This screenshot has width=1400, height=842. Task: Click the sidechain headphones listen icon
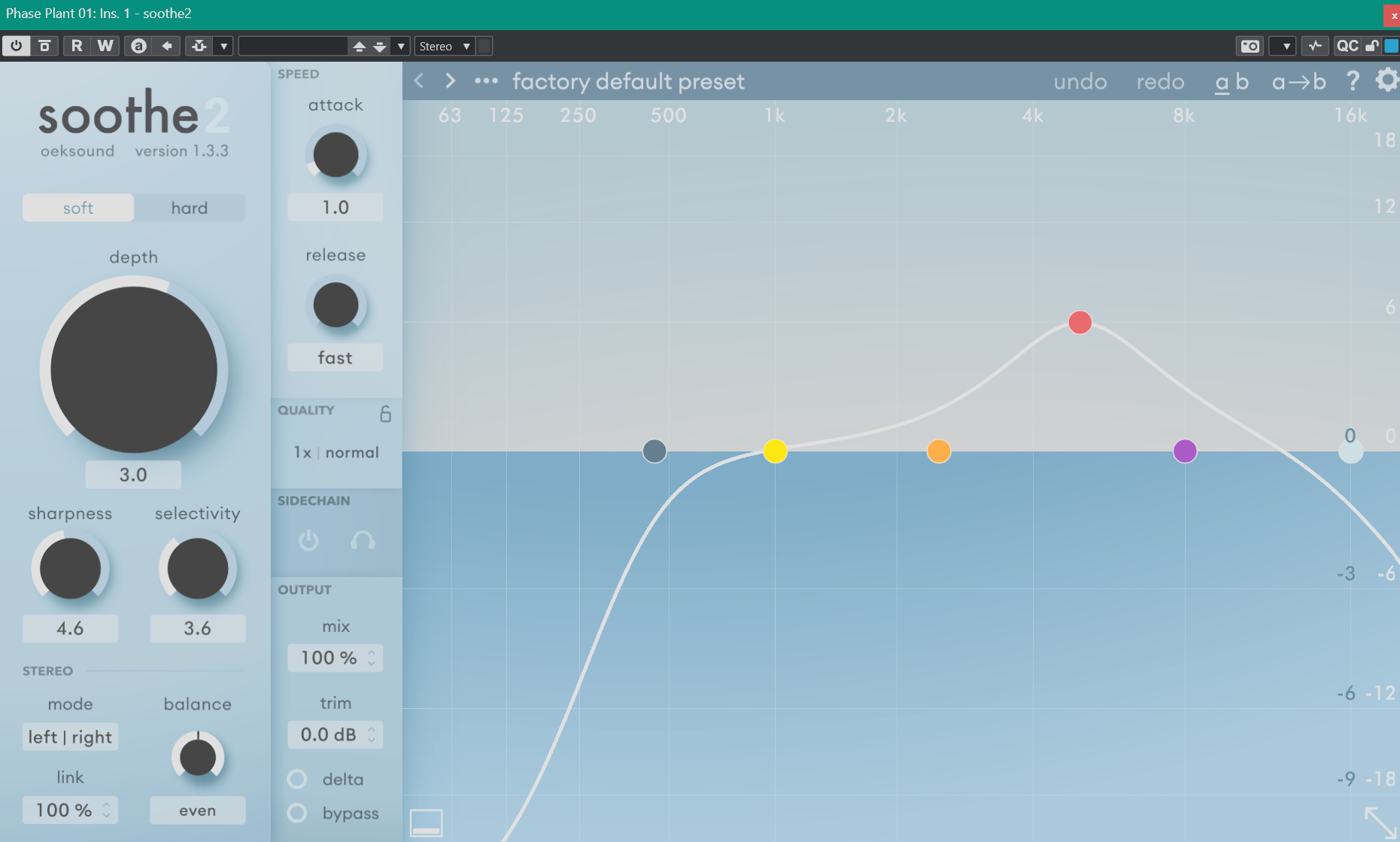tap(363, 540)
